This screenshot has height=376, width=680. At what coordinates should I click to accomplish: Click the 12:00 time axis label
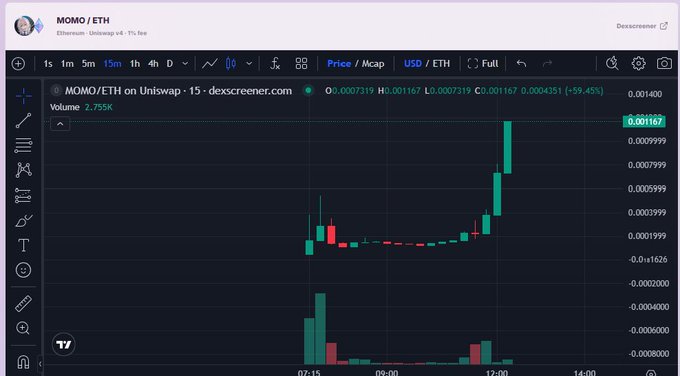pos(497,373)
